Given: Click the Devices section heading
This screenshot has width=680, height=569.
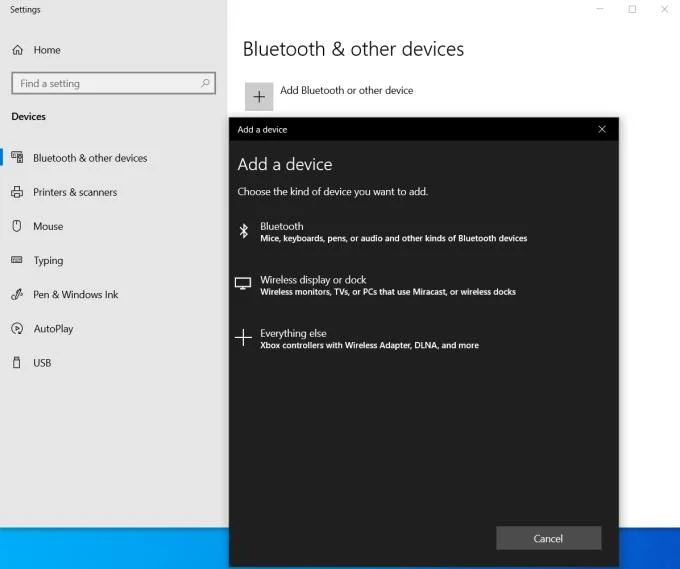Looking at the screenshot, I should coord(29,116).
